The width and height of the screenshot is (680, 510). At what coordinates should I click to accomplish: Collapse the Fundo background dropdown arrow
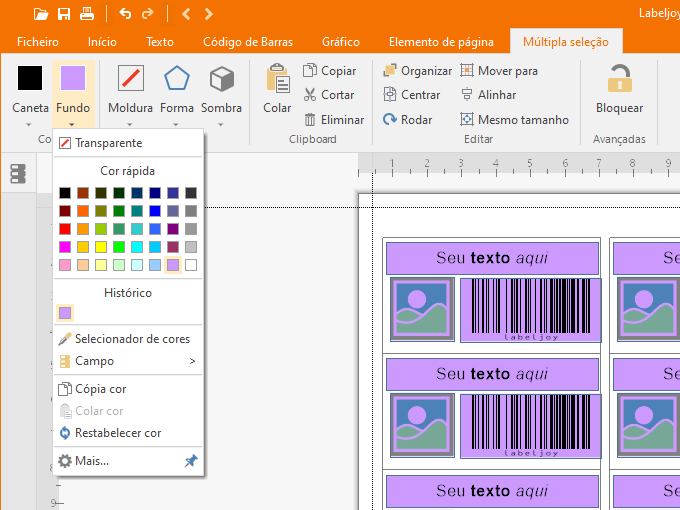click(72, 125)
